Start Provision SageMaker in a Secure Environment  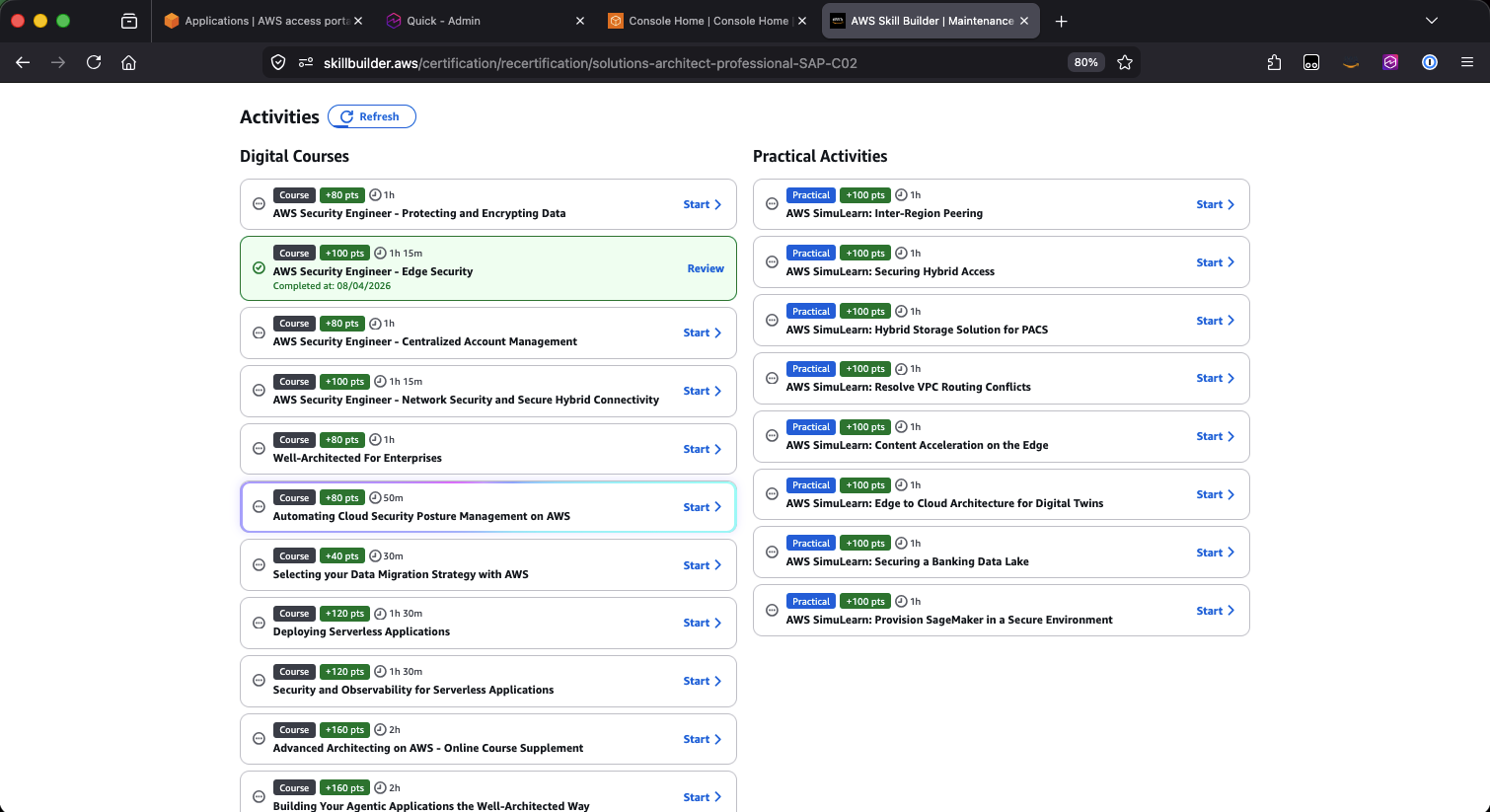1216,611
